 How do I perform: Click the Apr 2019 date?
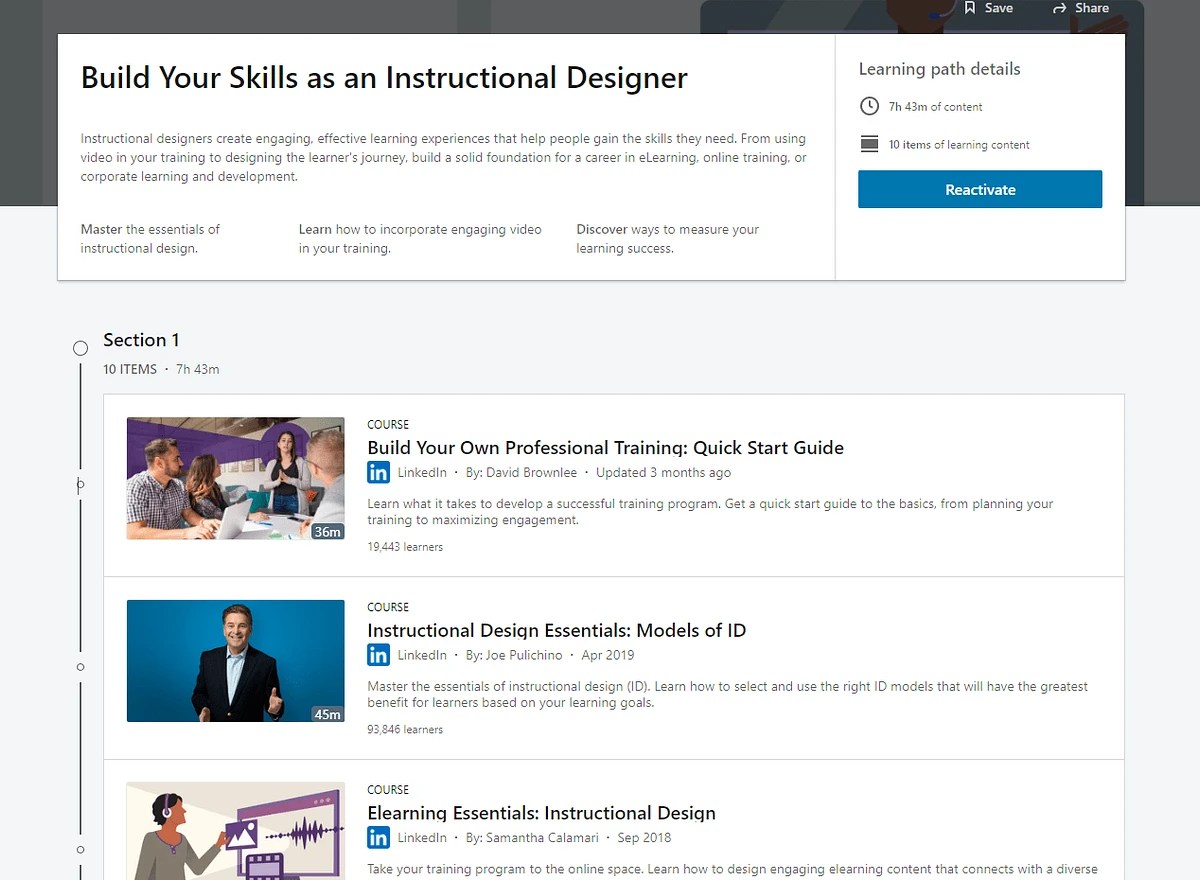pyautogui.click(x=608, y=655)
